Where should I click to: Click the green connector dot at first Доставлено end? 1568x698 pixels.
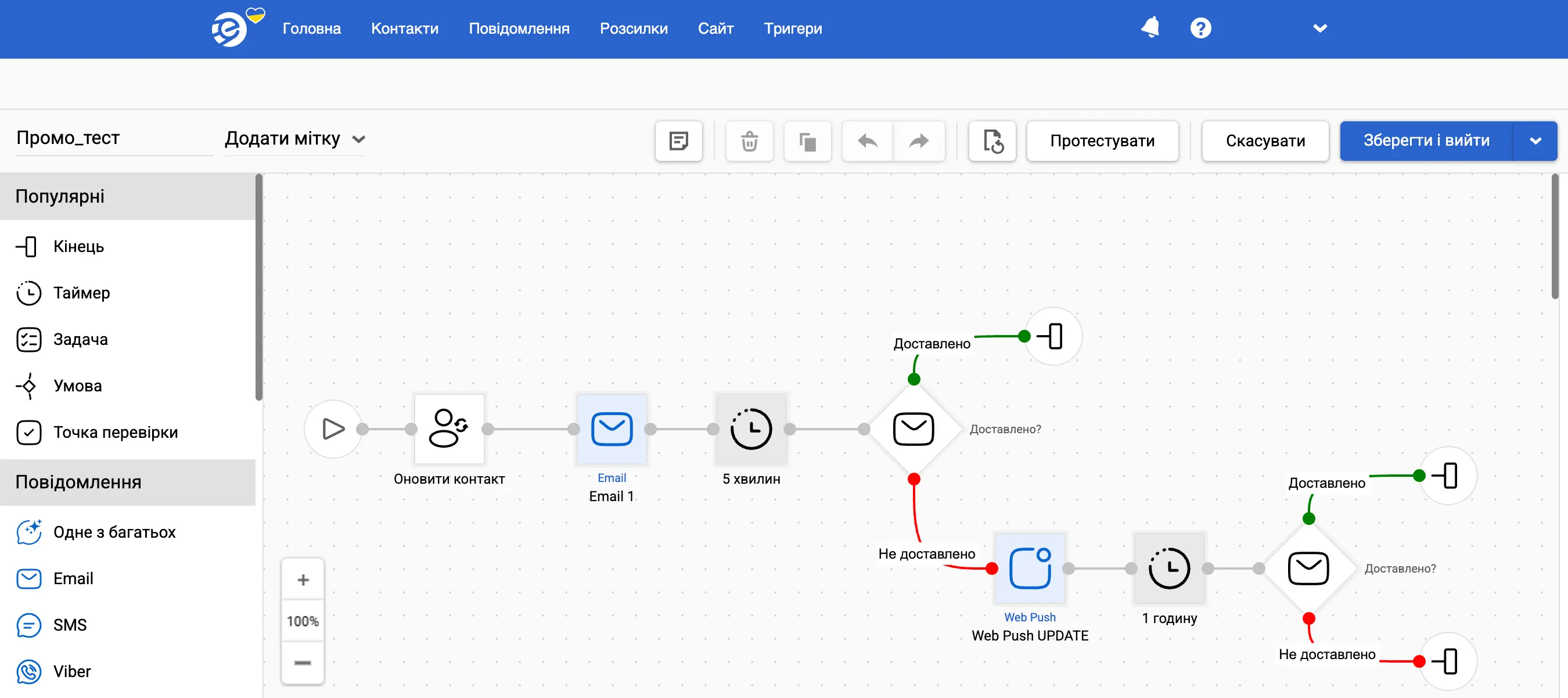tap(1024, 337)
